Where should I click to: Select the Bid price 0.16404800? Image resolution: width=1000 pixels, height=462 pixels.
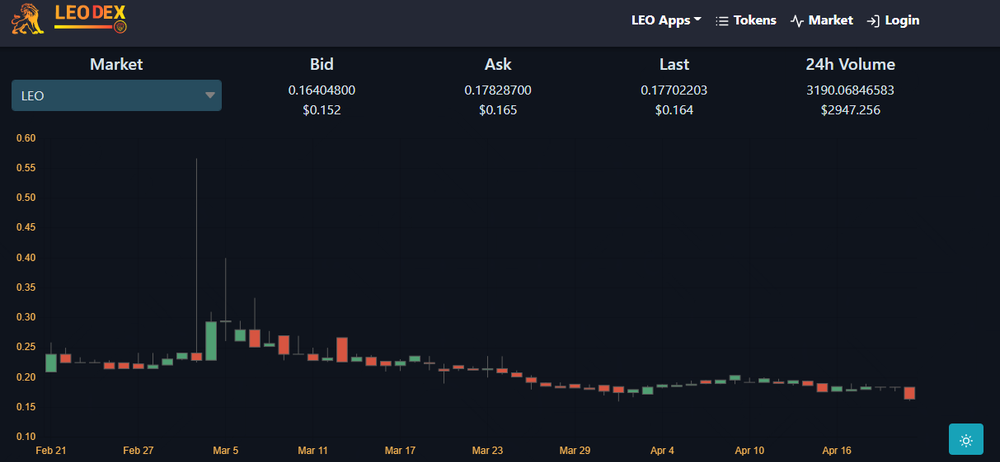pyautogui.click(x=321, y=91)
